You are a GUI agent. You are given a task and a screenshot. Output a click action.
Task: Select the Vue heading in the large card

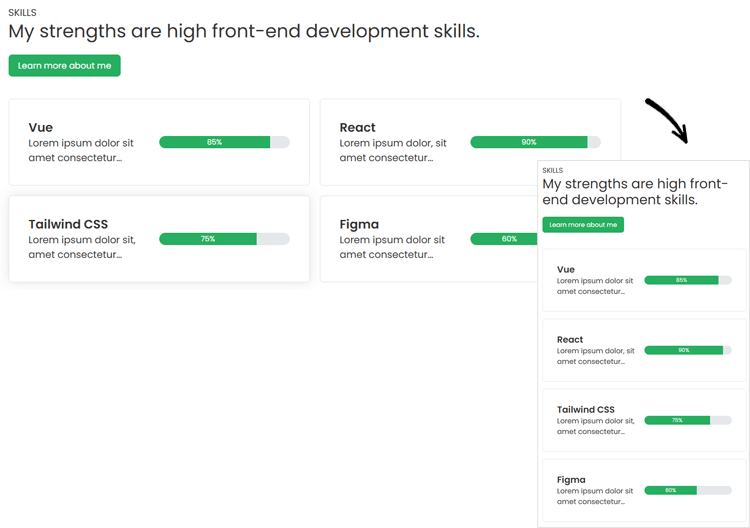[41, 128]
